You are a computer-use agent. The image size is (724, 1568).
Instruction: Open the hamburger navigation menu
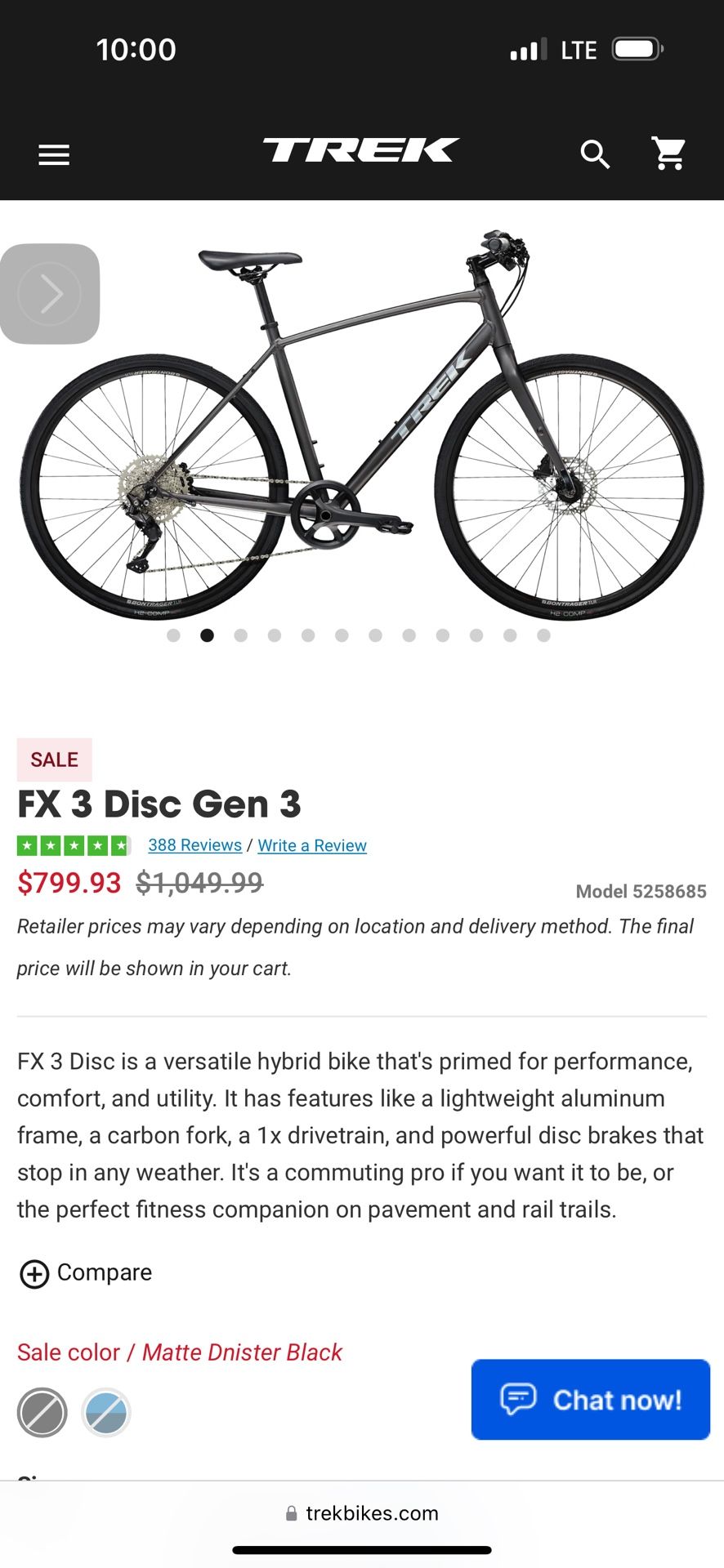[54, 154]
